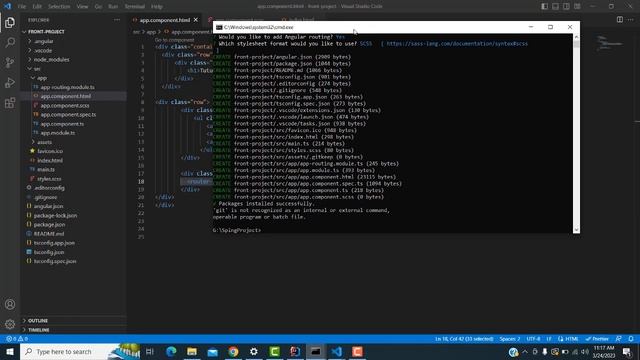Open Prettier status bar item
Viewport: 640px width, 360px height.
point(597,339)
